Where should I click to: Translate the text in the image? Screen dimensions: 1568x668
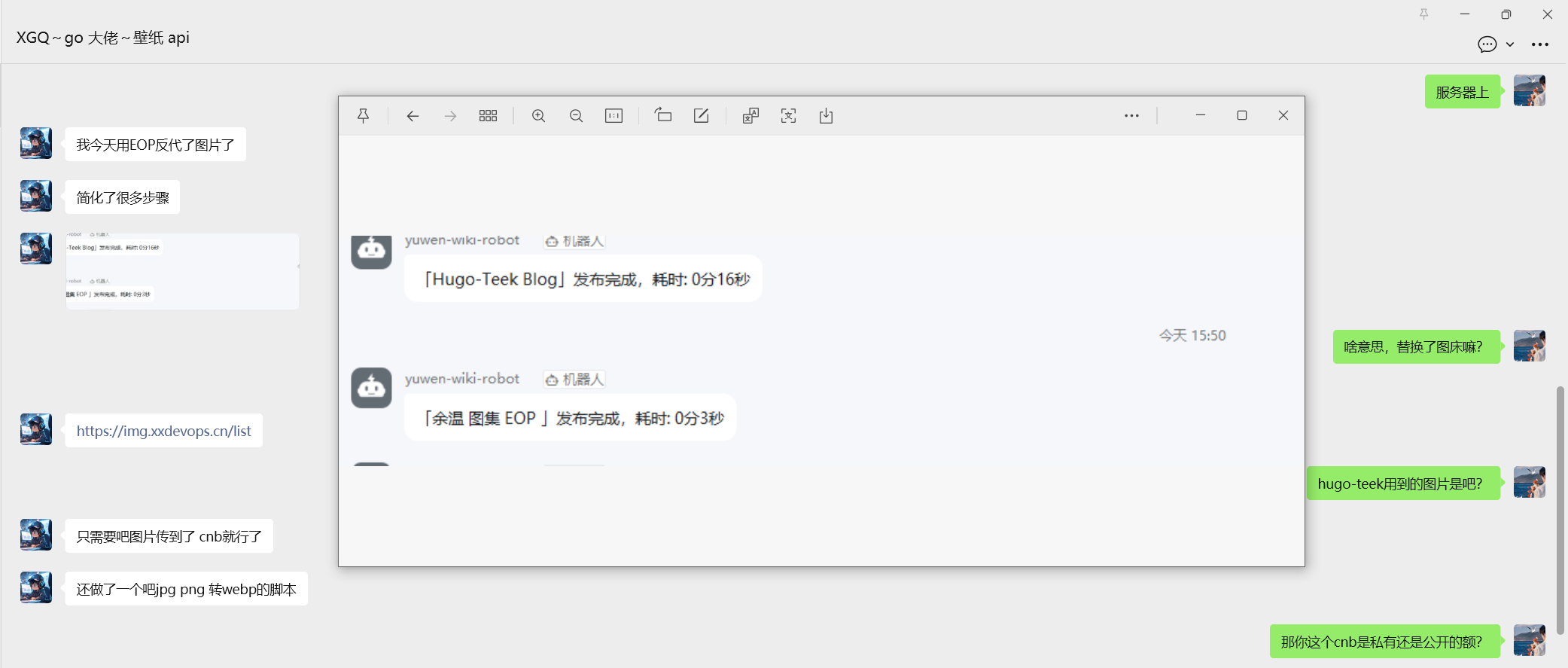click(751, 116)
